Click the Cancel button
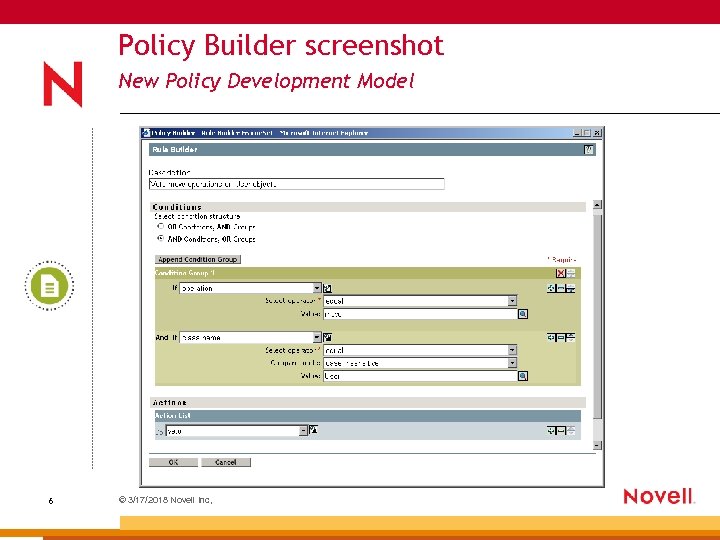 (x=226, y=462)
